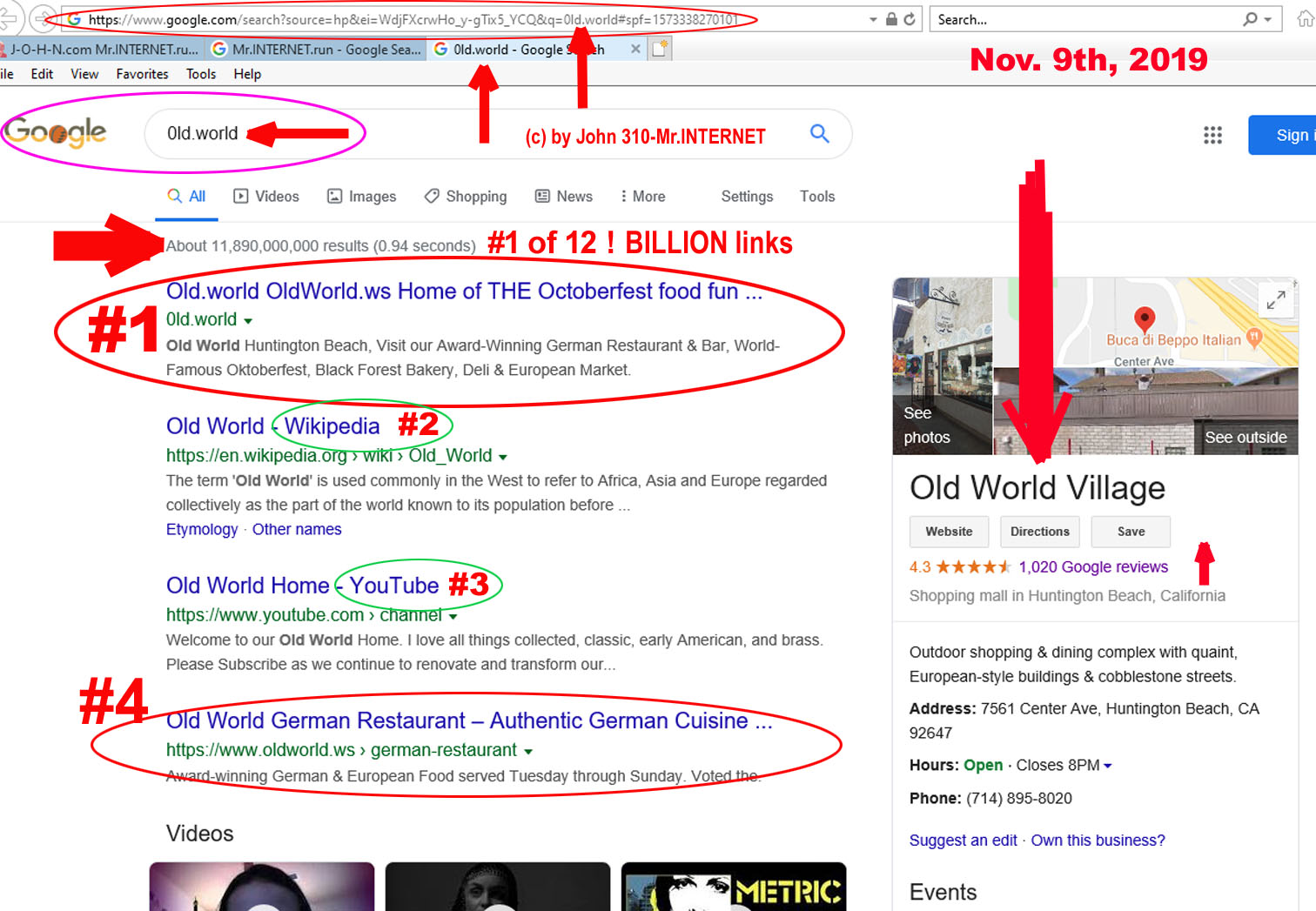
Task: Click Suggest an edit link
Action: (963, 841)
